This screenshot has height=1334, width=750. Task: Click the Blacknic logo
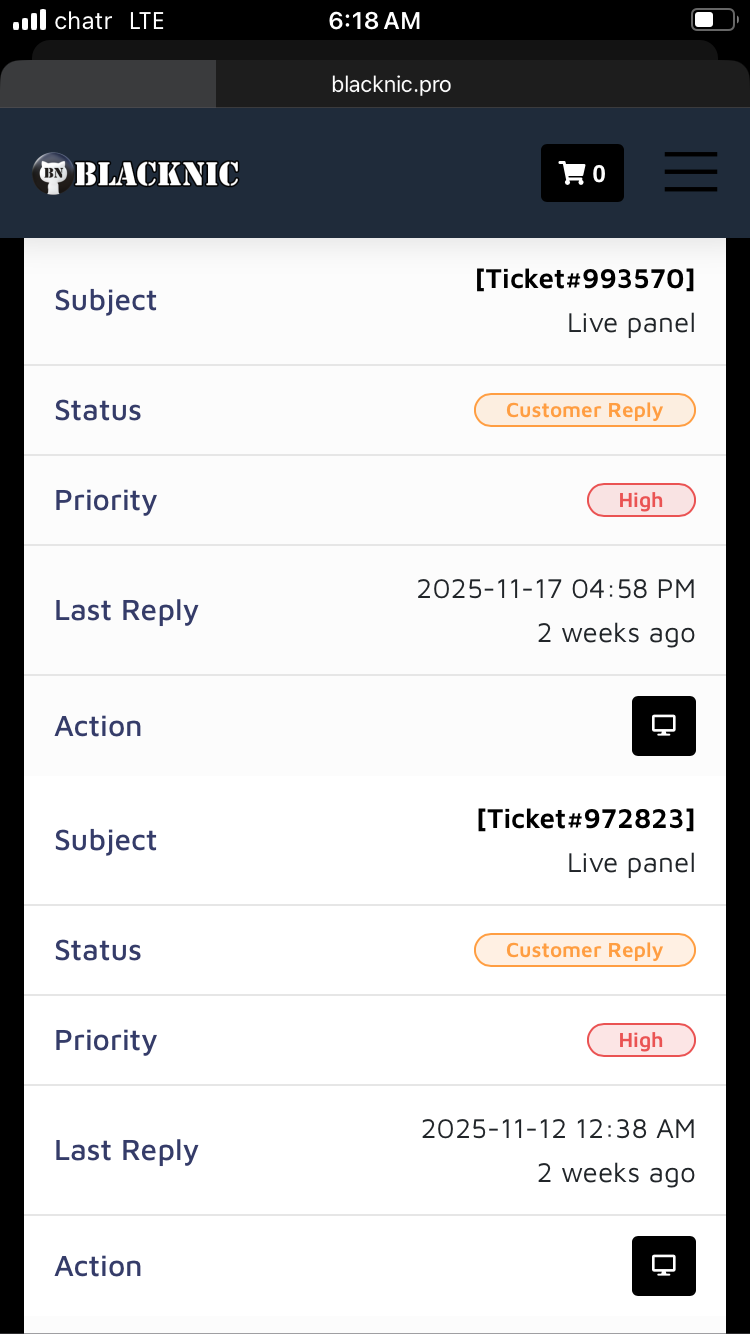coord(136,174)
